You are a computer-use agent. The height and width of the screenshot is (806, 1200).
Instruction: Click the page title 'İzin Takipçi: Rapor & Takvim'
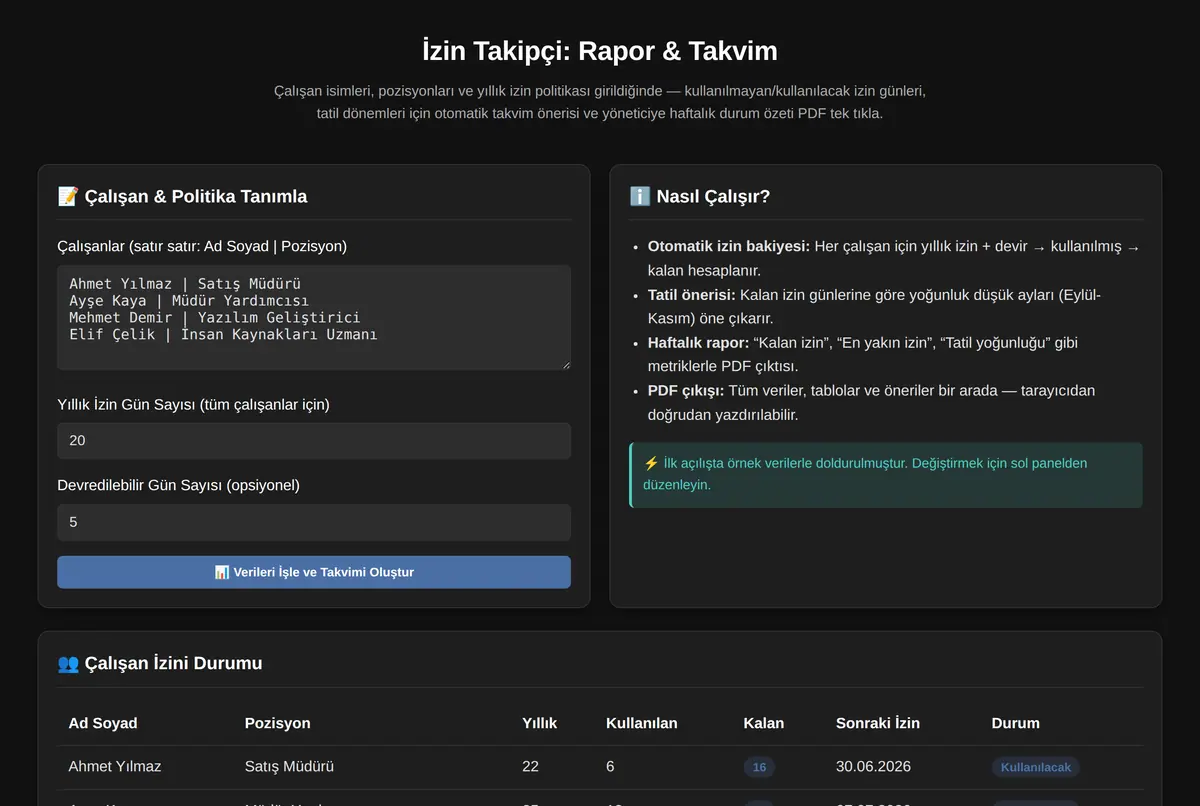(600, 51)
